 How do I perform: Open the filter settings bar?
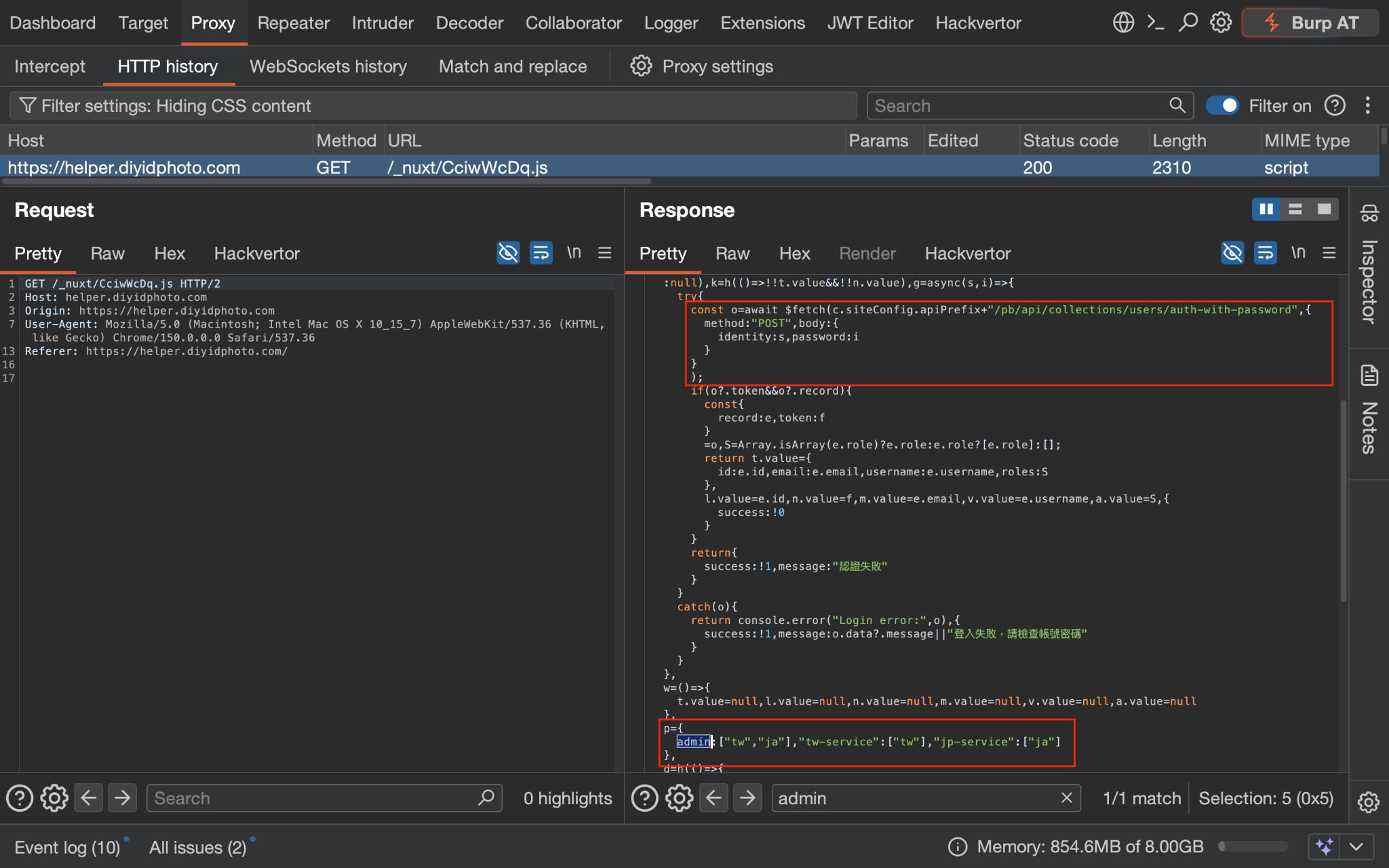tap(433, 106)
